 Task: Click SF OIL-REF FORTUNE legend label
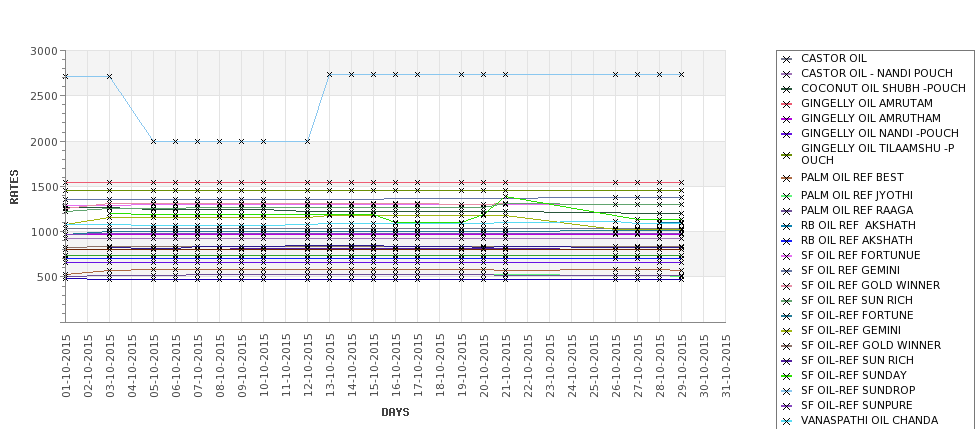tap(857, 315)
